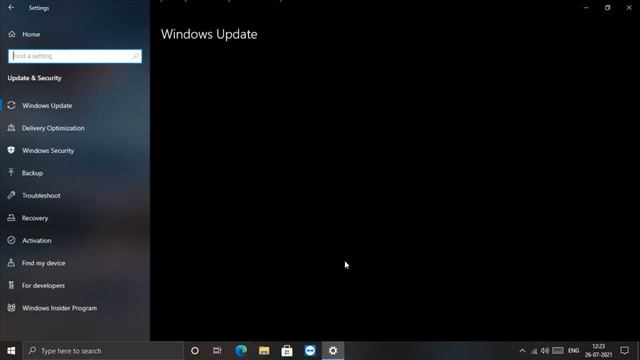Click the Windows Update page title
Viewport: 640px width, 360px height.
pos(209,34)
